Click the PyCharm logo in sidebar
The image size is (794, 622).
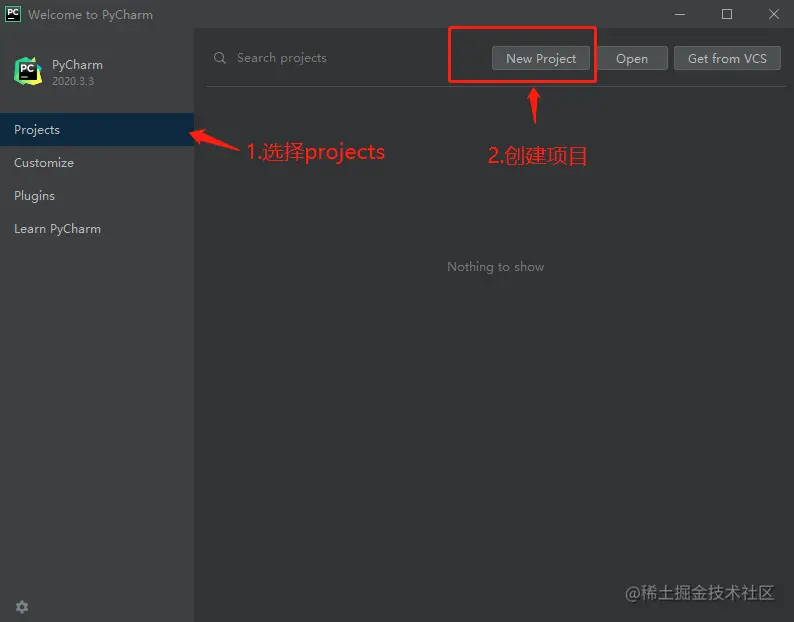coord(28,71)
